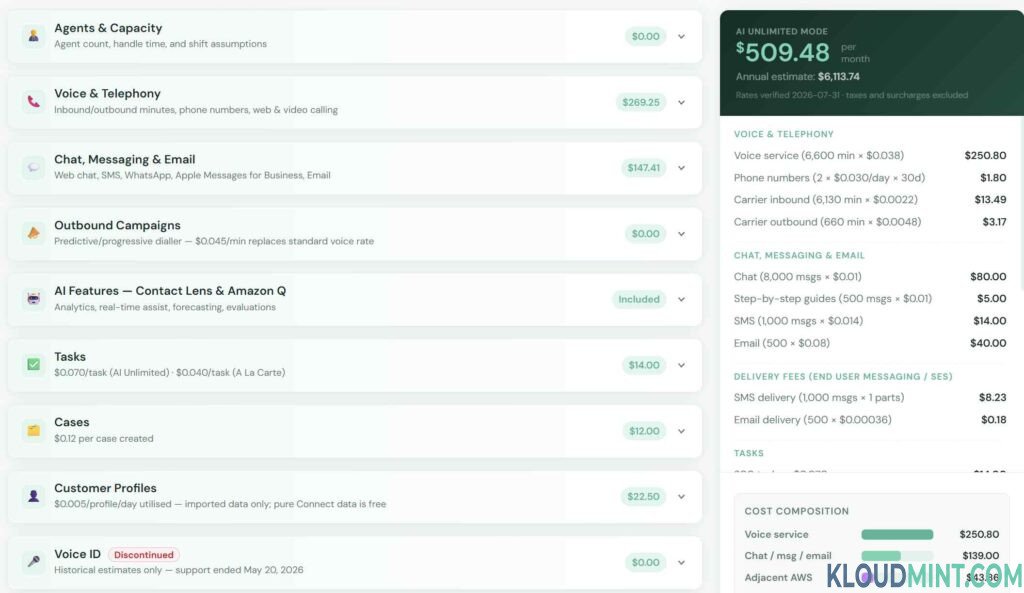Click the Cases heading

72,423
